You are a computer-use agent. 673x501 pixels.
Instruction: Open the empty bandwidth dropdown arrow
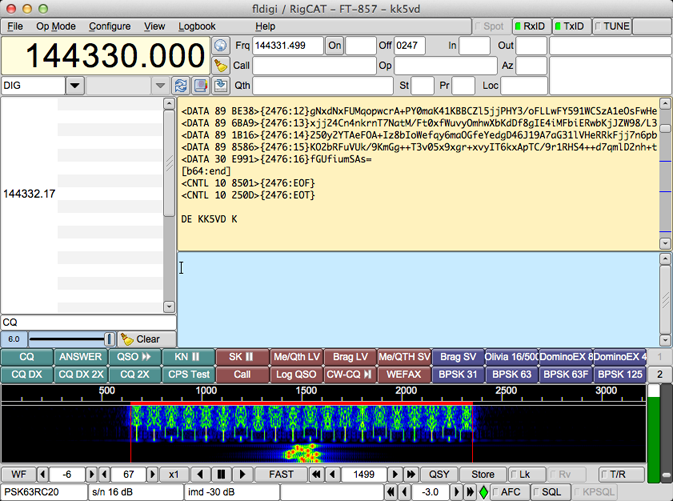pos(160,85)
